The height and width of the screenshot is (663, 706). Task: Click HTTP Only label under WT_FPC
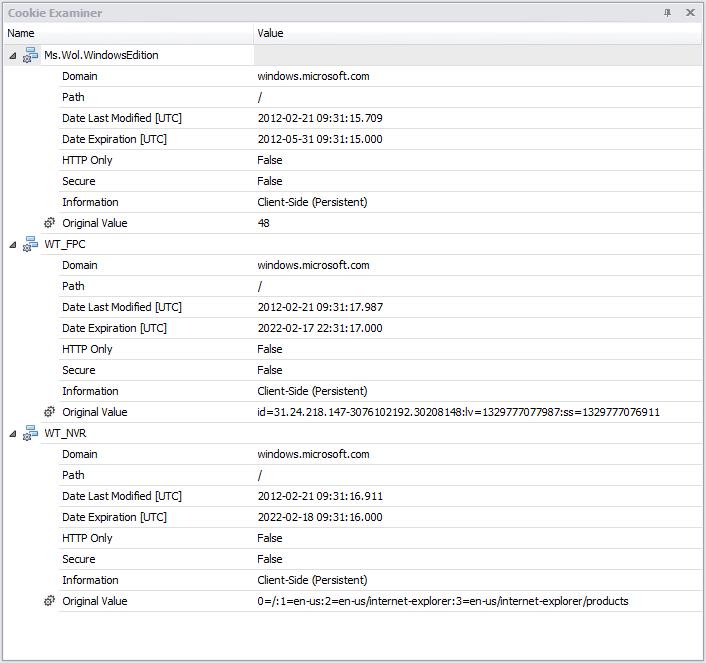pos(87,350)
